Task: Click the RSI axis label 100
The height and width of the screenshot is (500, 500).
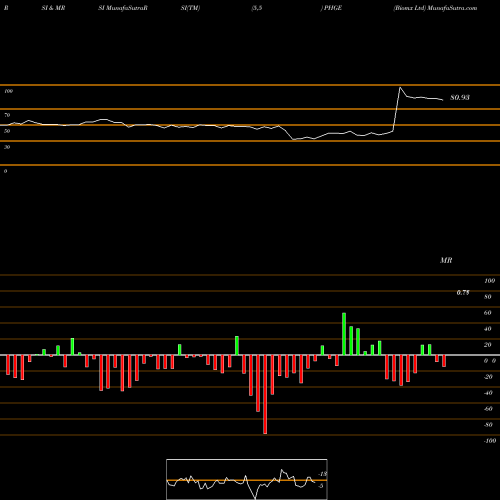Action: (8, 91)
